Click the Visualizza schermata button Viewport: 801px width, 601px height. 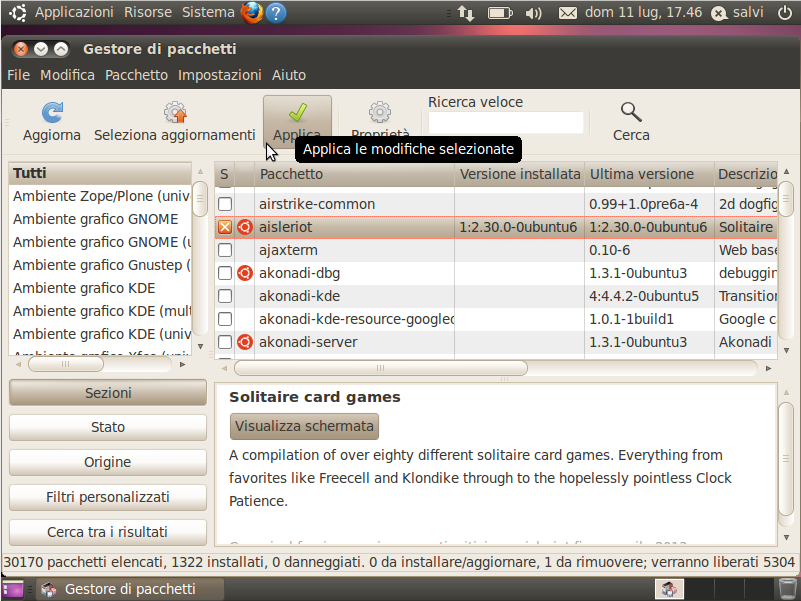pyautogui.click(x=304, y=426)
